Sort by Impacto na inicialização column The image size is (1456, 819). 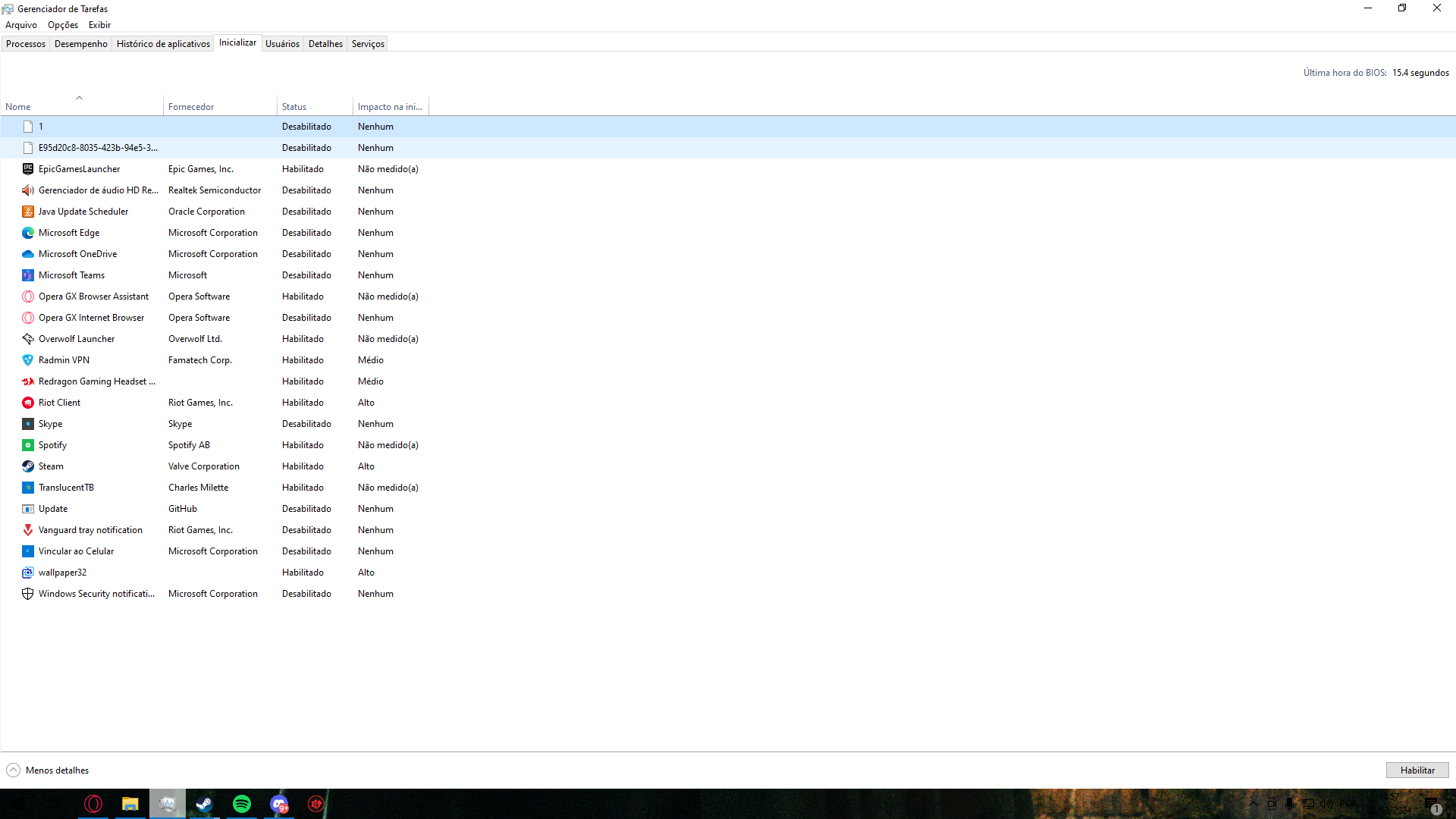391,106
